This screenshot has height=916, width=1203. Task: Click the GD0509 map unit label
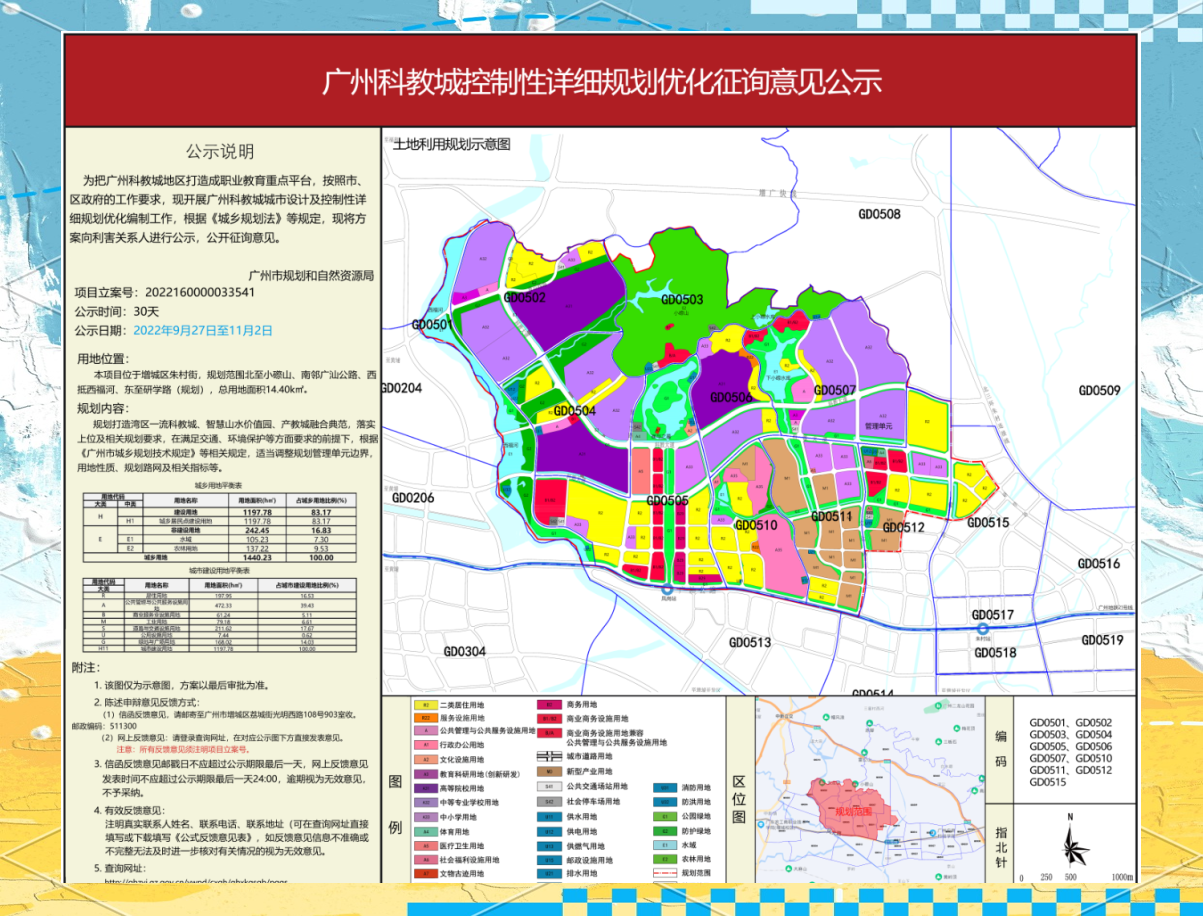coord(1099,391)
